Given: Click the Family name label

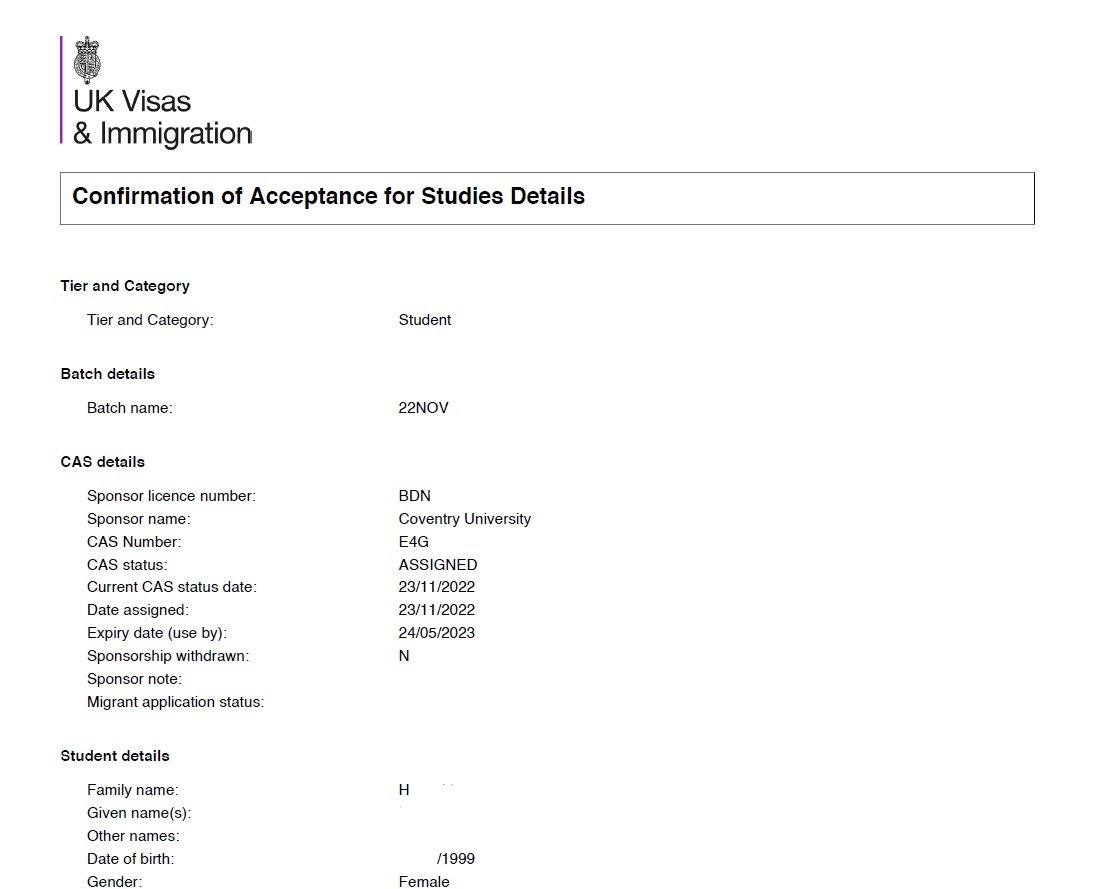Looking at the screenshot, I should point(133,790).
